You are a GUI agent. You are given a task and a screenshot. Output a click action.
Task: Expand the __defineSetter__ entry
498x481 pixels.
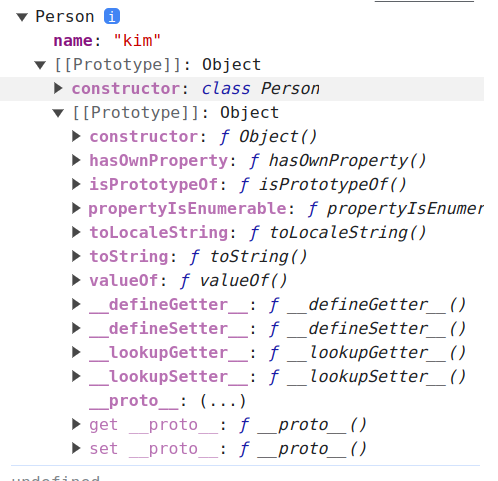pyautogui.click(x=76, y=328)
